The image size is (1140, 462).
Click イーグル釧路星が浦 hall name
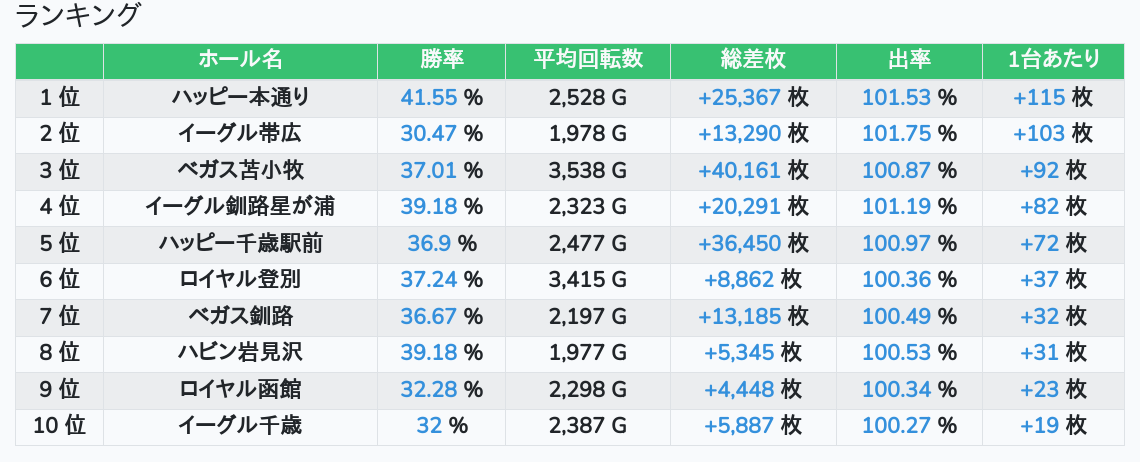[x=240, y=207]
